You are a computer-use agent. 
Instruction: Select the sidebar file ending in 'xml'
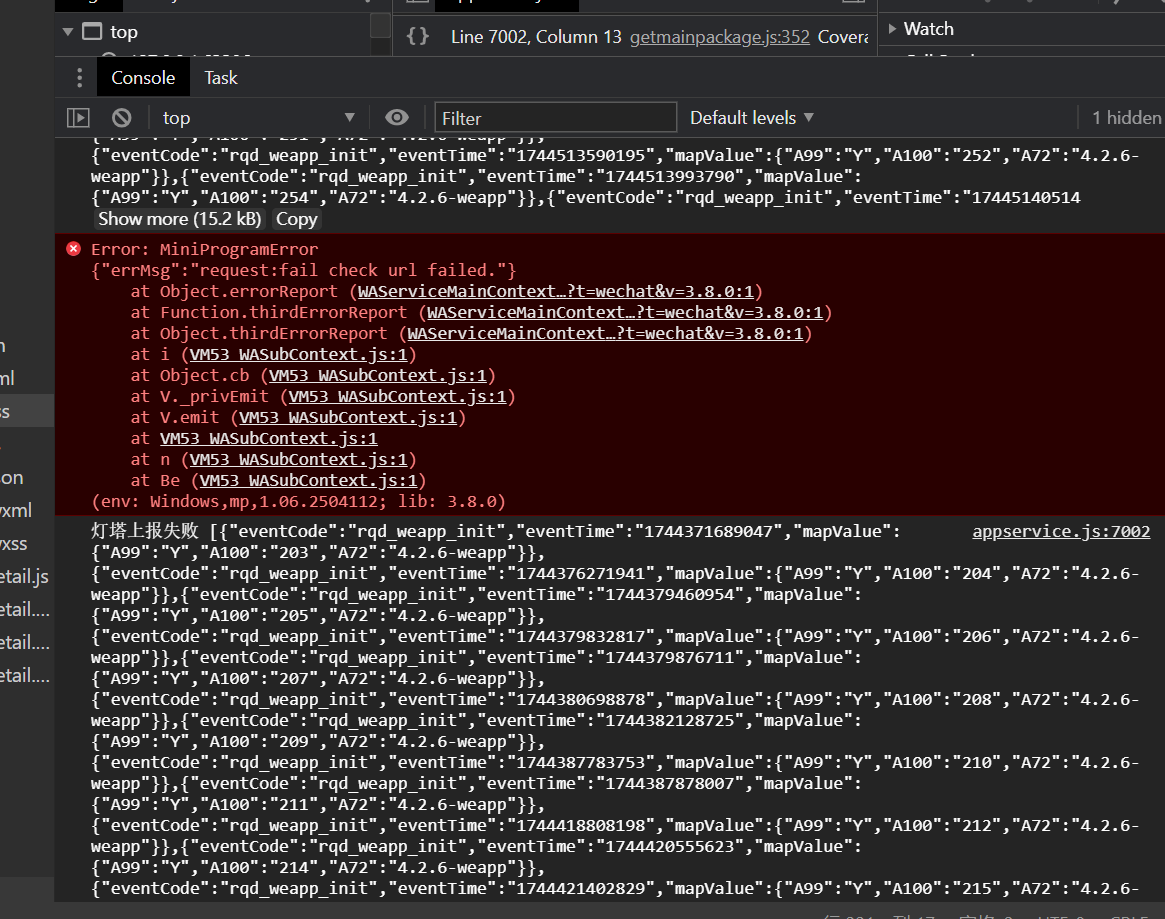(16, 511)
